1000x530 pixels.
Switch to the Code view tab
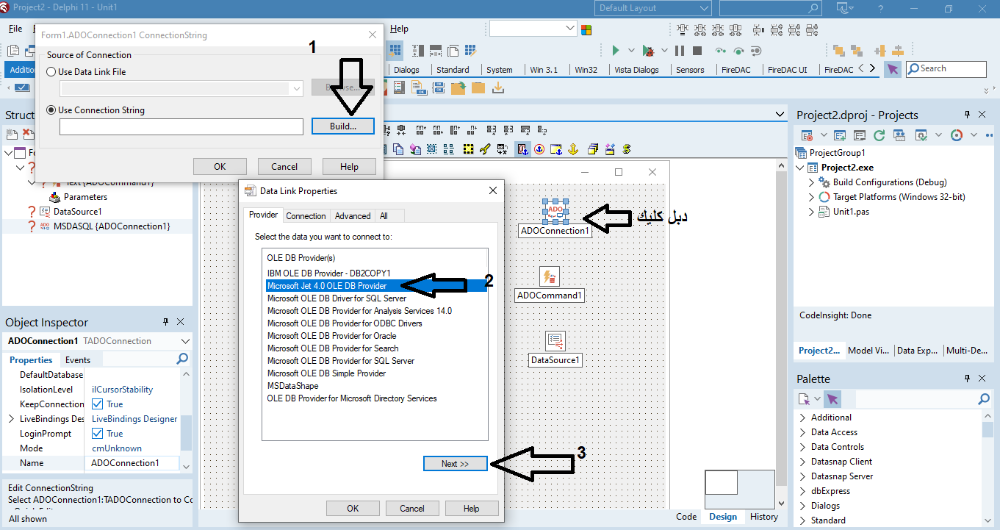(x=686, y=517)
